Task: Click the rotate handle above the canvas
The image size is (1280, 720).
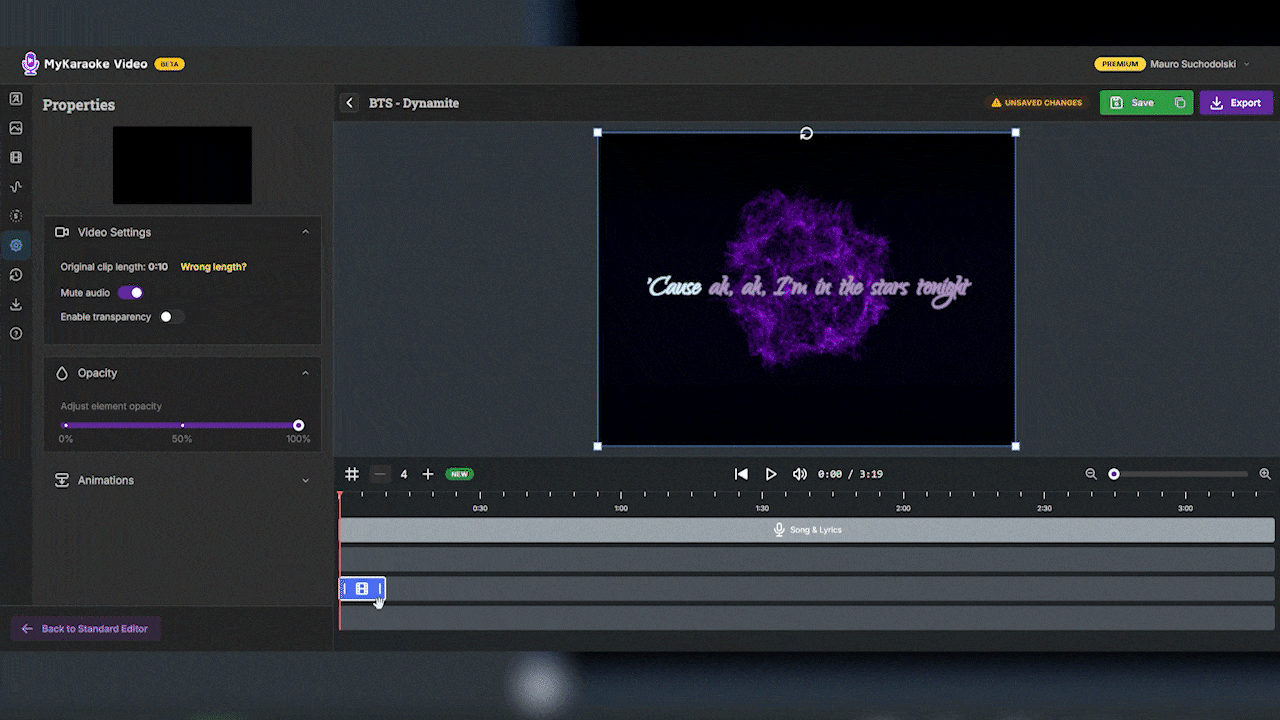Action: pyautogui.click(x=806, y=133)
